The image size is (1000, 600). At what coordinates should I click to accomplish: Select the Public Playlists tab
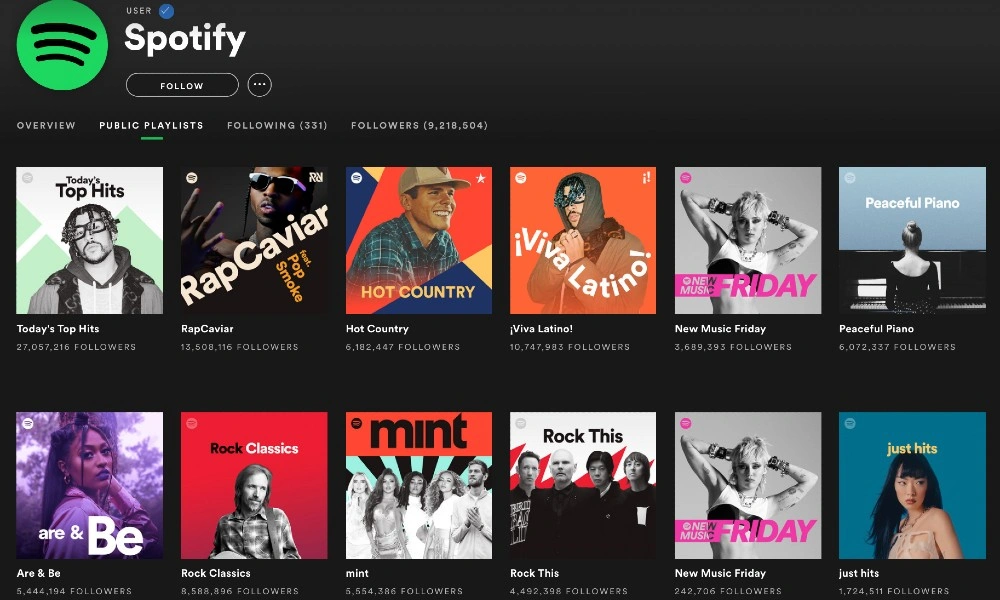[x=151, y=126]
